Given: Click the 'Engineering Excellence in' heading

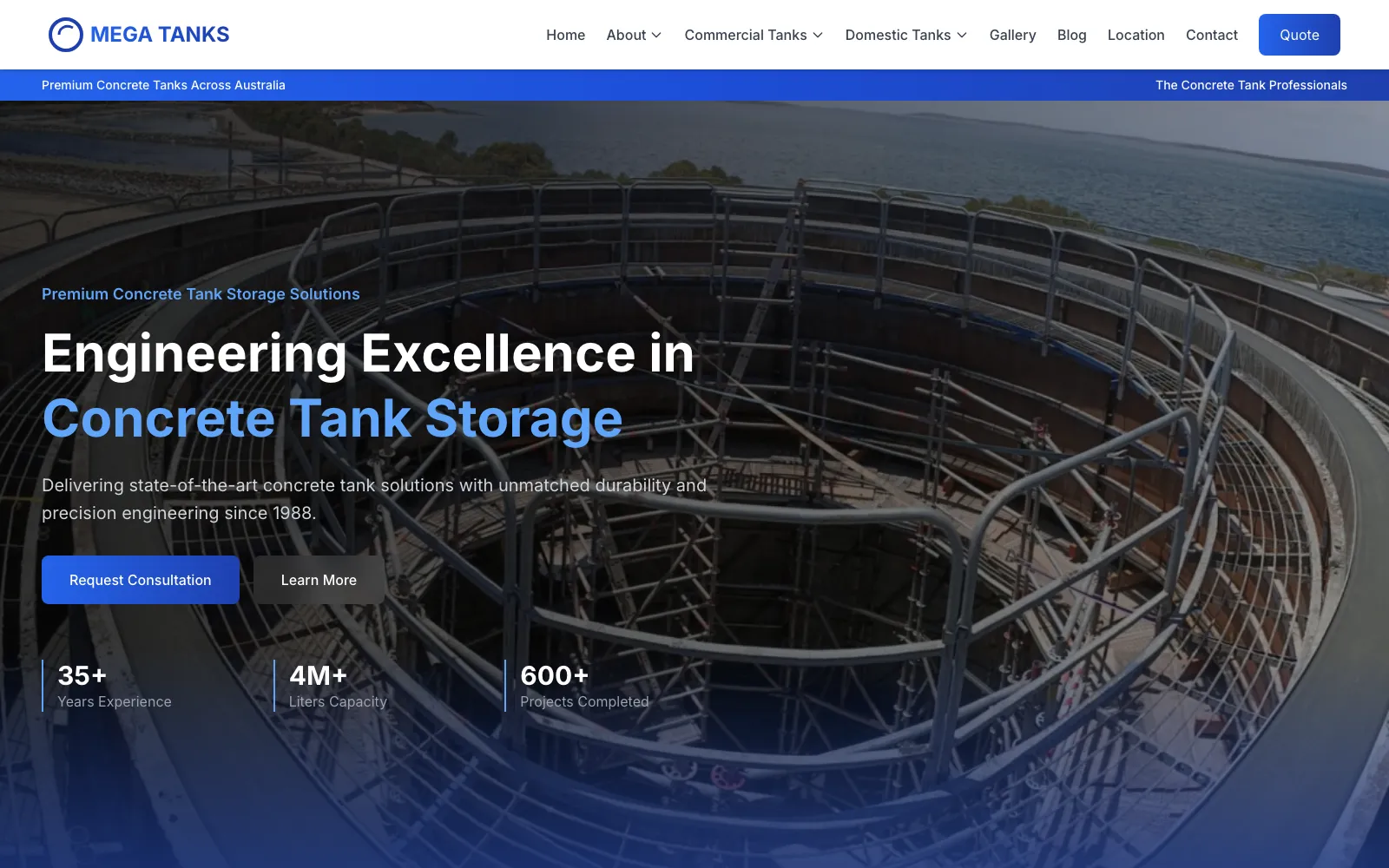Looking at the screenshot, I should (x=368, y=354).
